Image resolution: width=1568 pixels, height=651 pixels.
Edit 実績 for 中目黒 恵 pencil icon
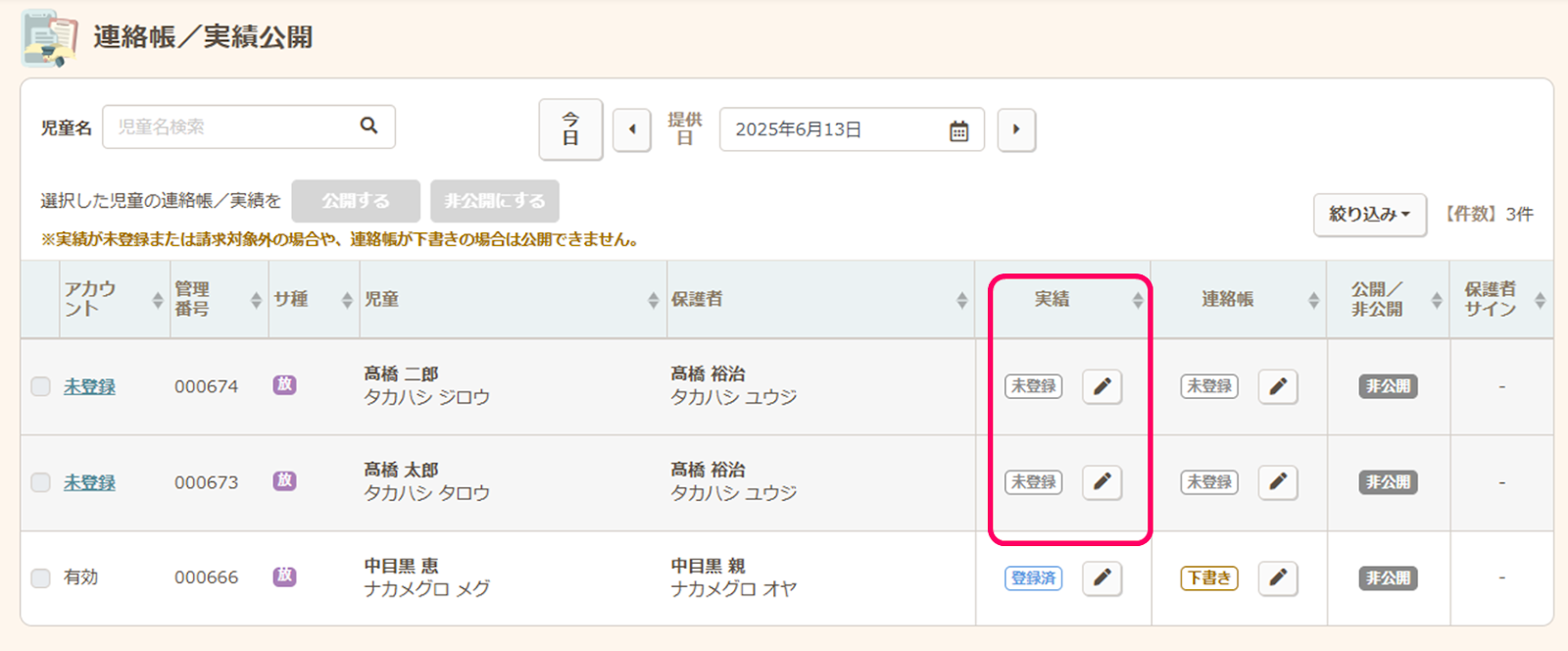click(1102, 578)
